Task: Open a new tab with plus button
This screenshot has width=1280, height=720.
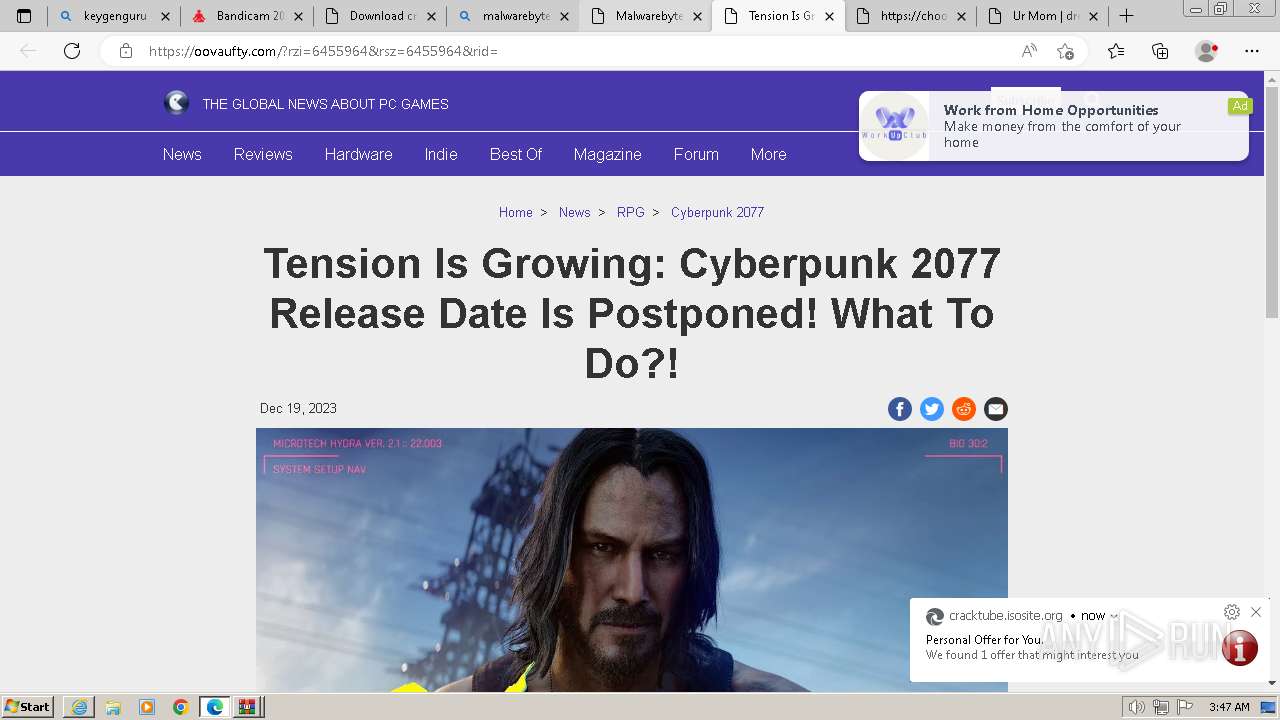Action: (1126, 16)
